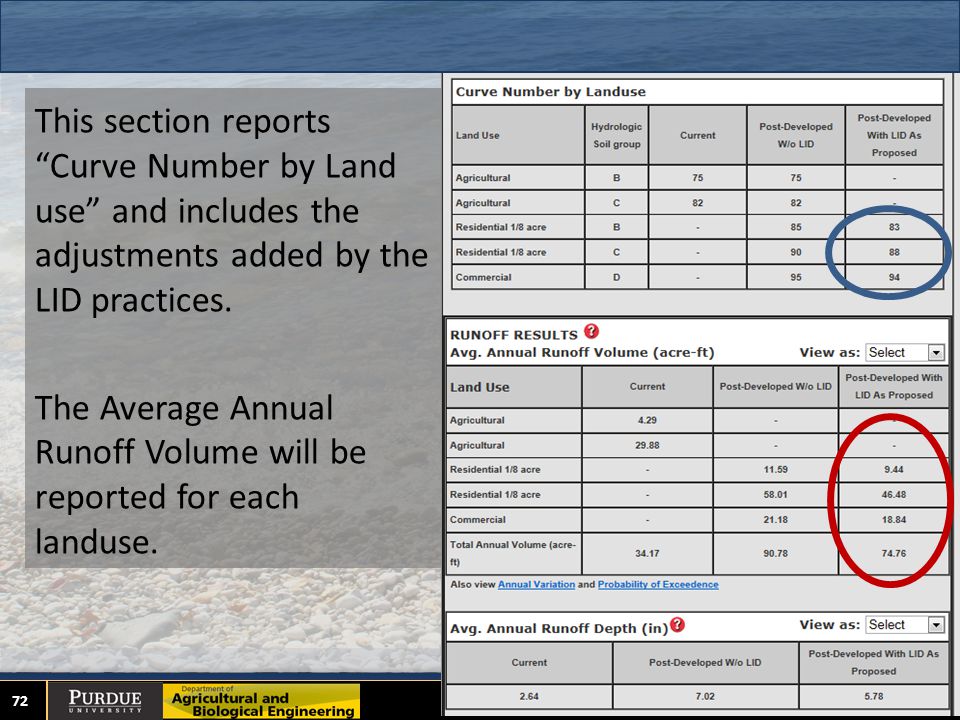Click the runoff value 58.01
This screenshot has height=720, width=960.
click(776, 495)
